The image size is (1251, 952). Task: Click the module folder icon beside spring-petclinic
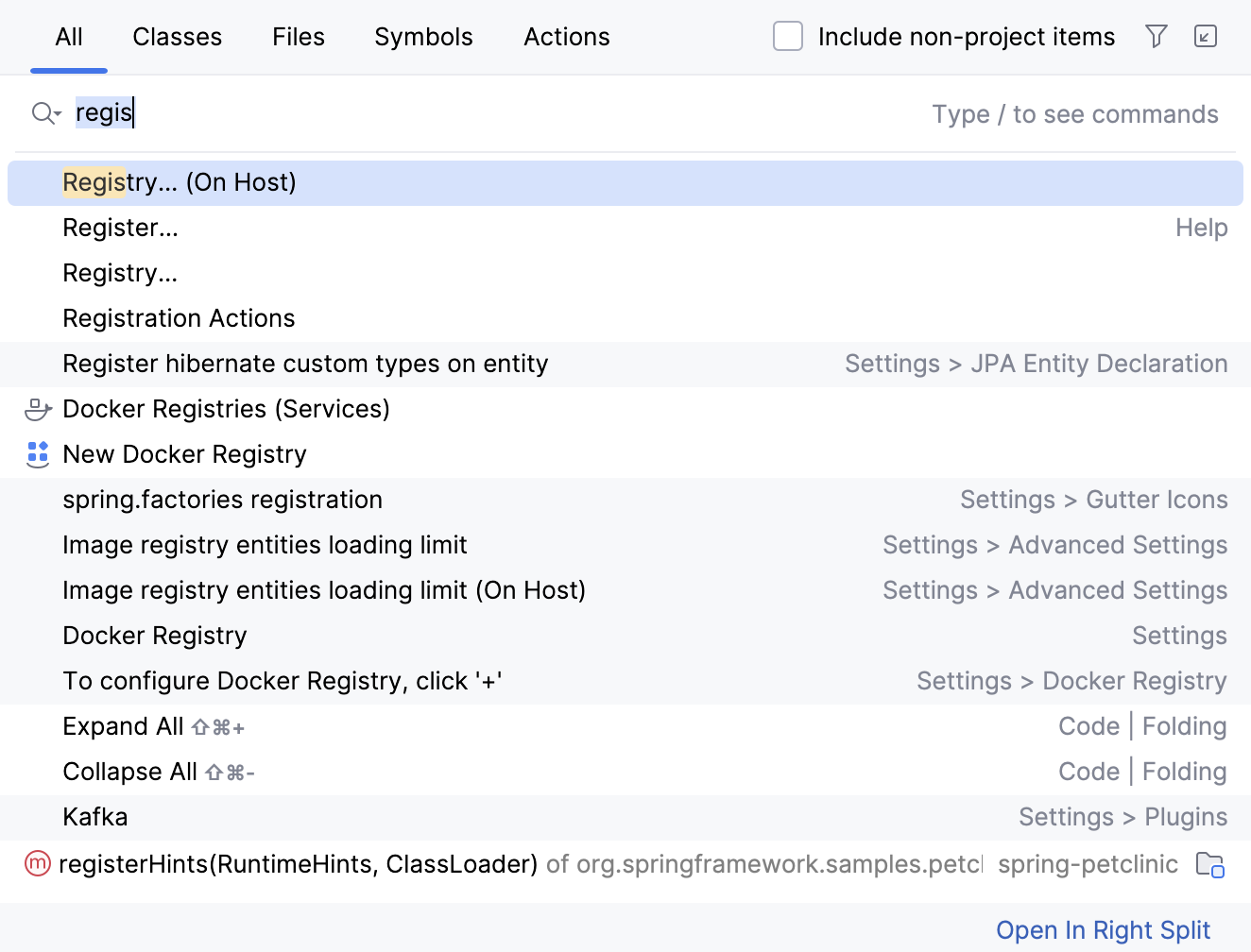click(1209, 864)
